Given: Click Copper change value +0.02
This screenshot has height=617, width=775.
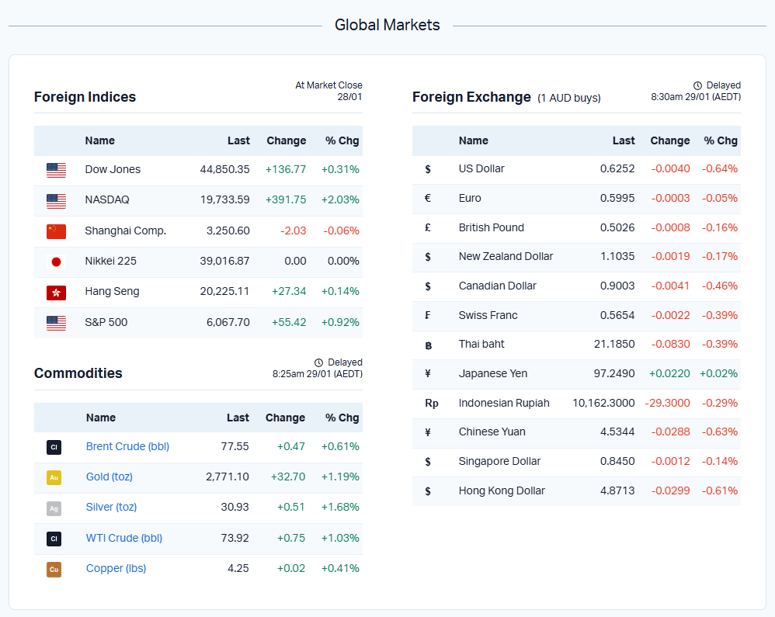Looking at the screenshot, I should click(291, 569).
